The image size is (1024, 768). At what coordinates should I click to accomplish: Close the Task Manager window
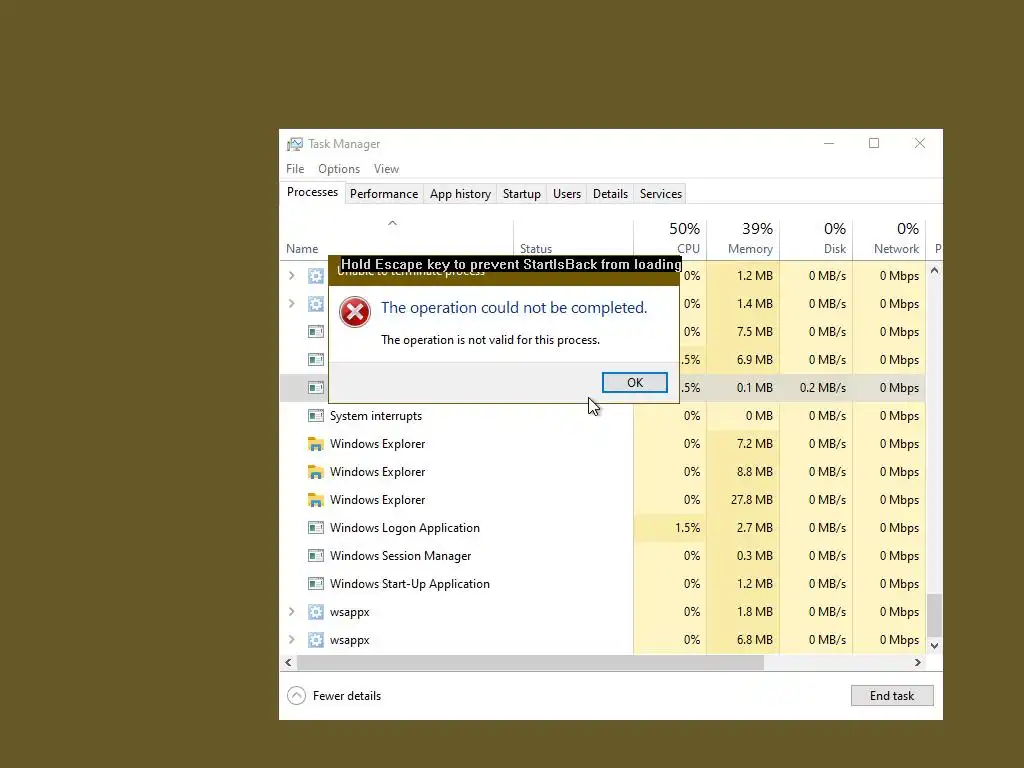(x=920, y=143)
